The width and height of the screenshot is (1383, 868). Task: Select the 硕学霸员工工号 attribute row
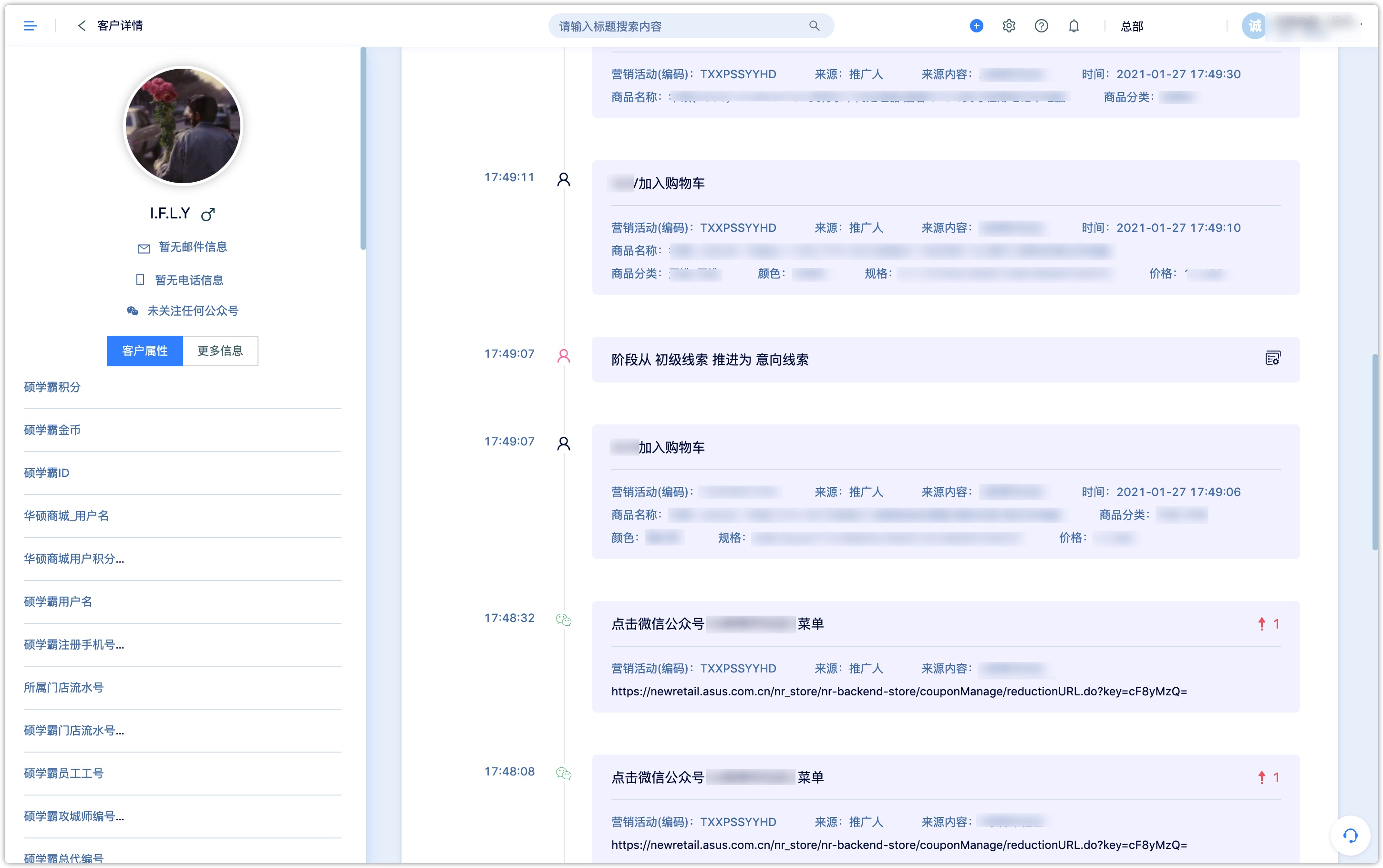tap(183, 773)
